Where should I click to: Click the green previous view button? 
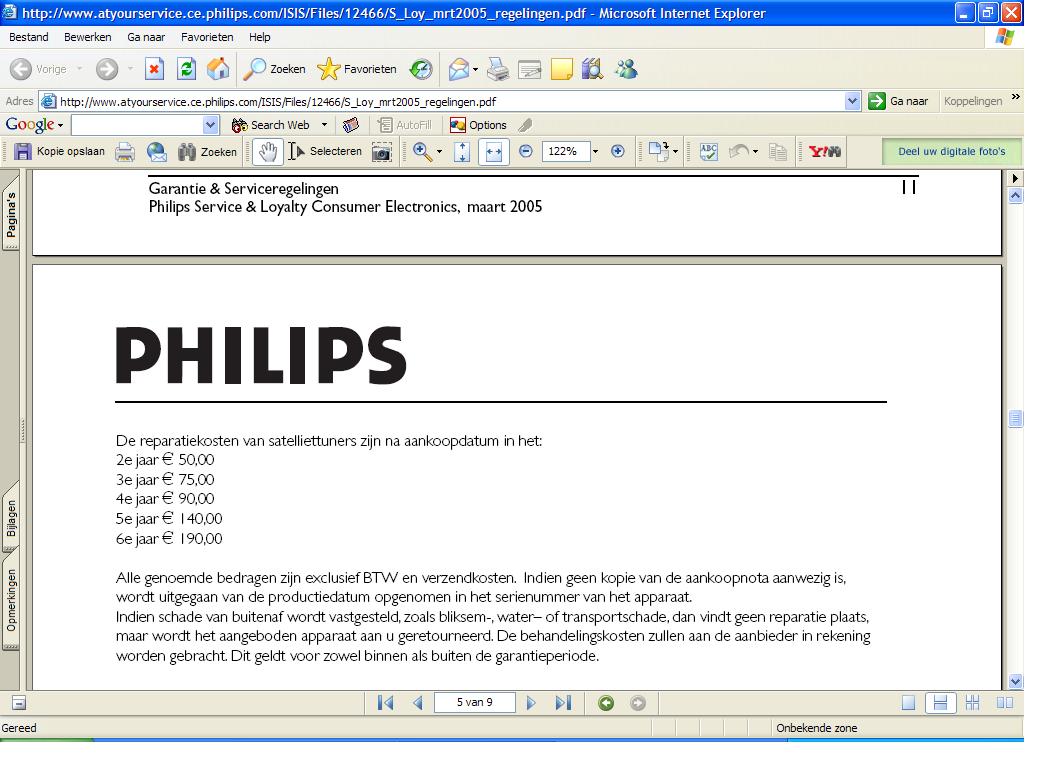point(606,703)
